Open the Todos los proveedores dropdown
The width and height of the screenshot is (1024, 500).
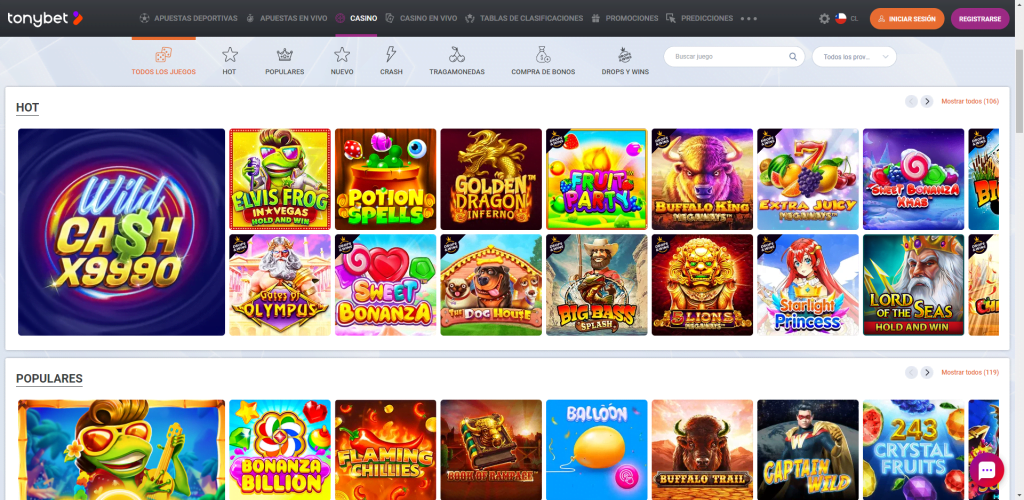point(854,57)
